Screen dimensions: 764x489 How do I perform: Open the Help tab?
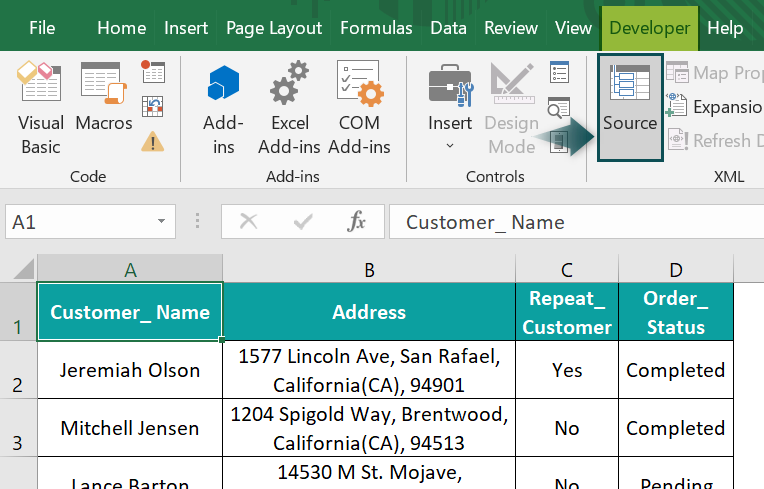point(725,28)
